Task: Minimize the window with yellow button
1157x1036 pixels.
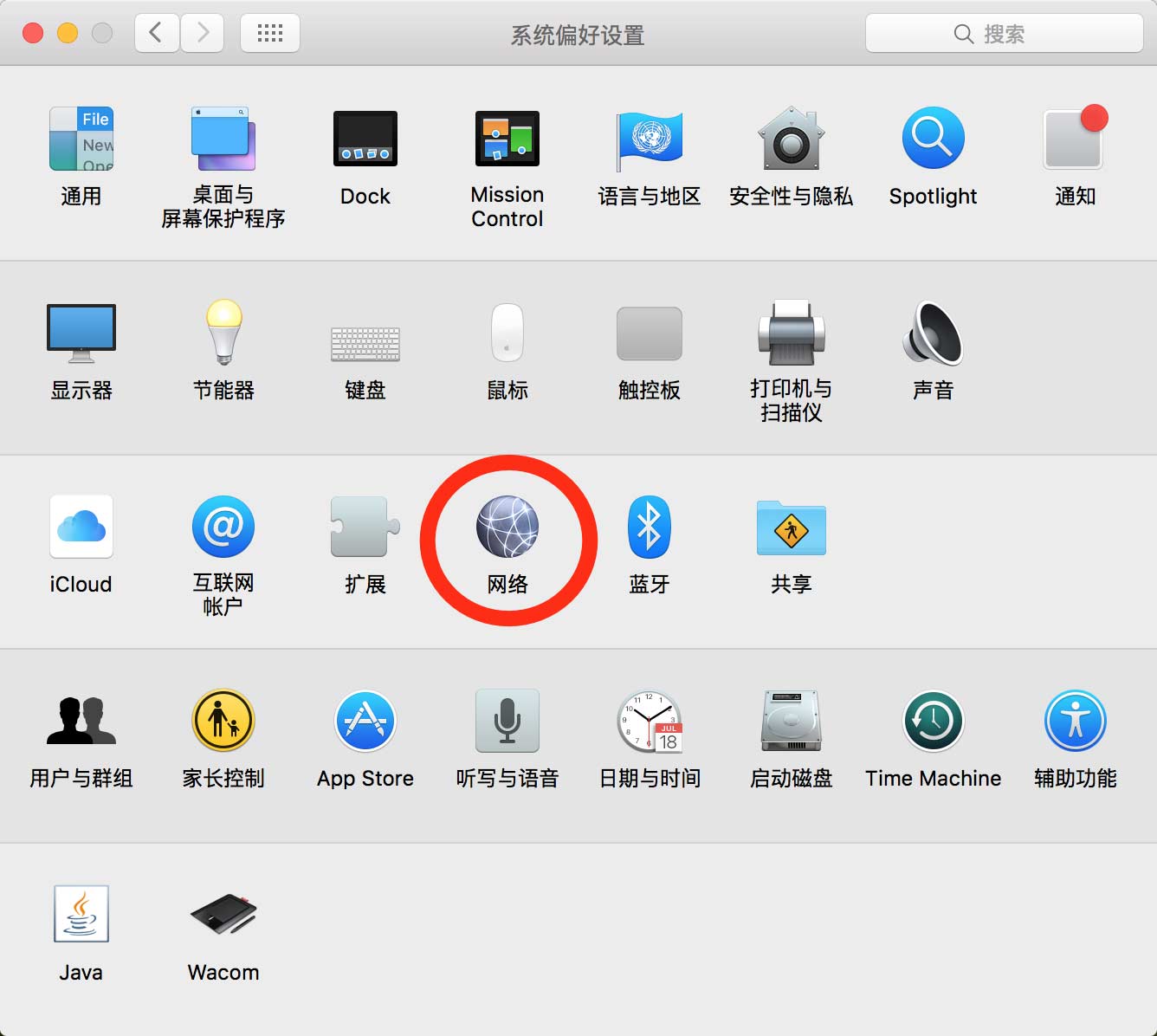Action: 68,33
